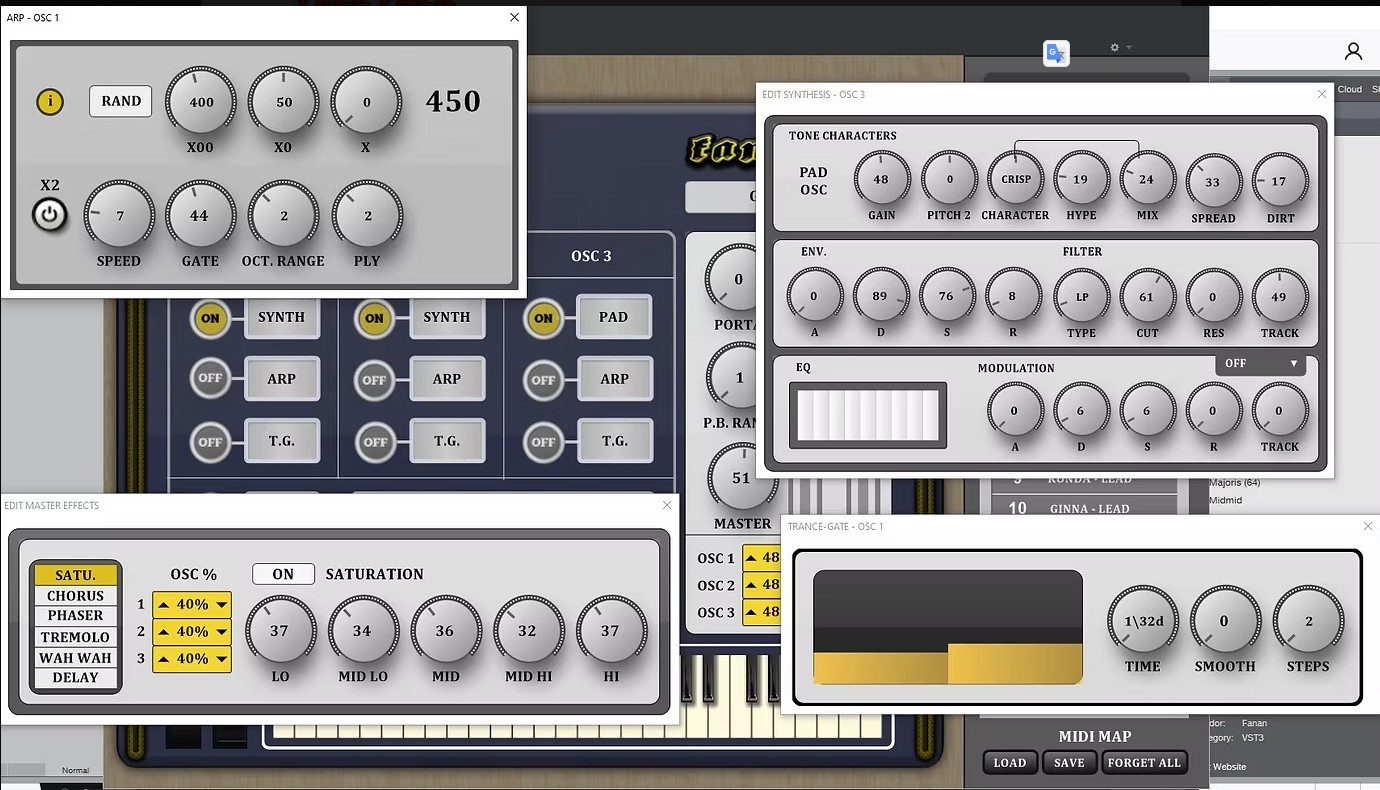Enable the ARP toggle for OSC 3

pos(543,380)
